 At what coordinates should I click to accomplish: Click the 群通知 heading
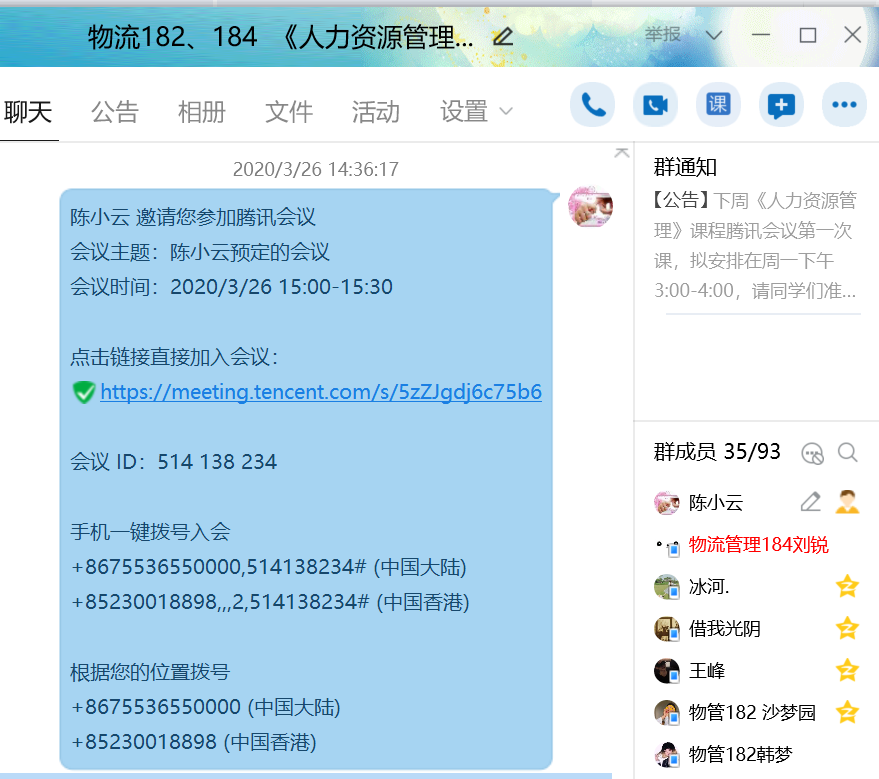pos(685,167)
